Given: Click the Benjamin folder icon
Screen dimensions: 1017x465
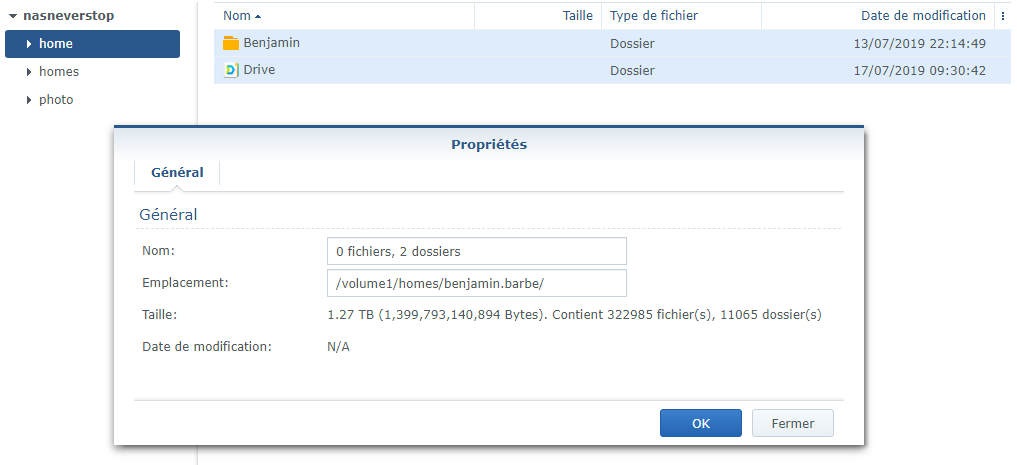Looking at the screenshot, I should [x=231, y=43].
